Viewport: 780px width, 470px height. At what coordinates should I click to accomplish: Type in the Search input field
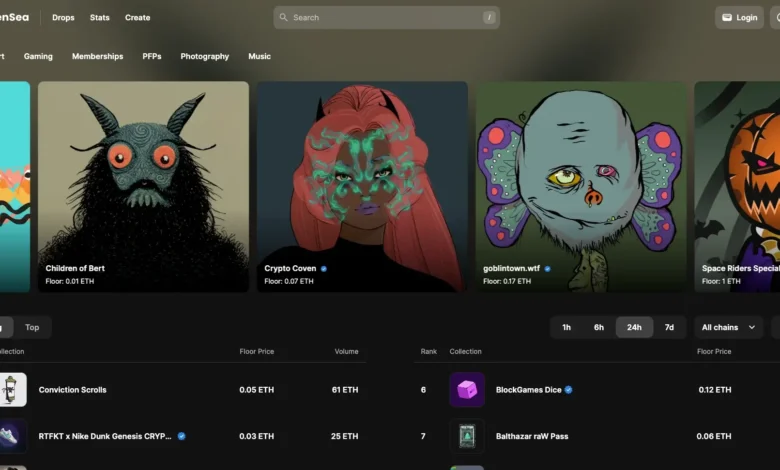pos(385,18)
